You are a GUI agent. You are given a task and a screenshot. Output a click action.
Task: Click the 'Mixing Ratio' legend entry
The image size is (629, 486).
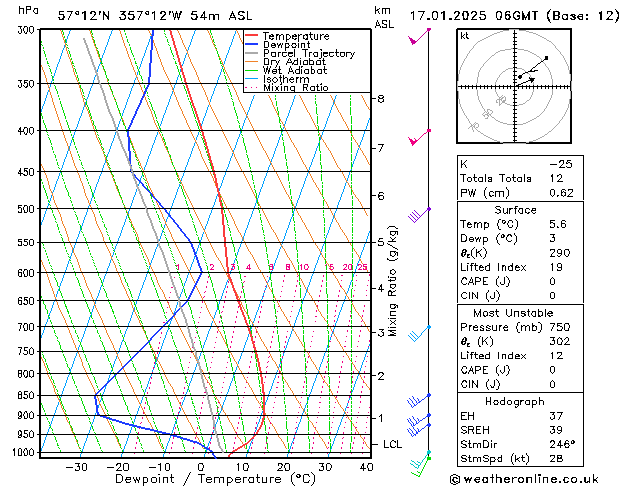[x=287, y=87]
